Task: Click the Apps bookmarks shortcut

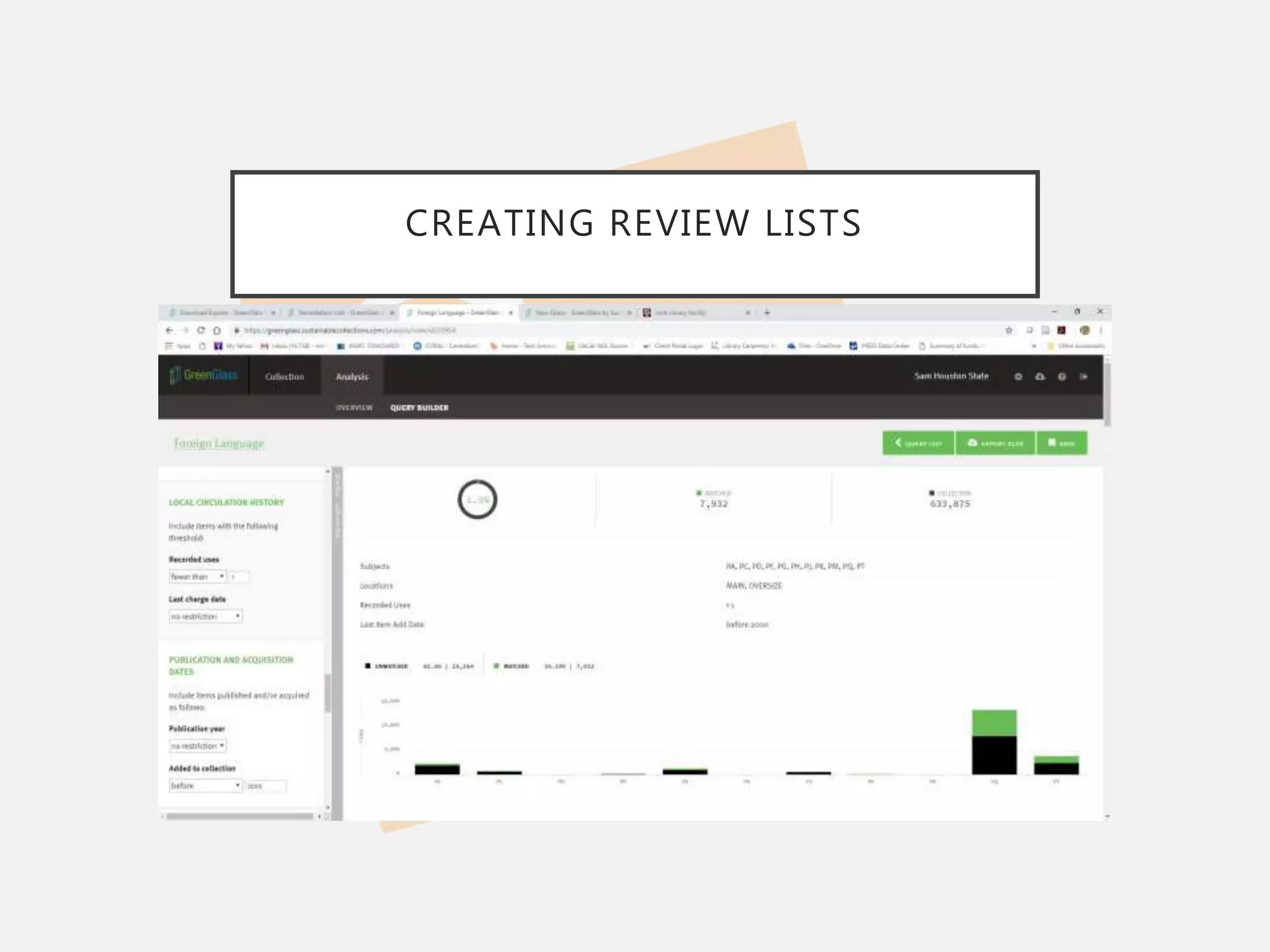Action: 178,346
